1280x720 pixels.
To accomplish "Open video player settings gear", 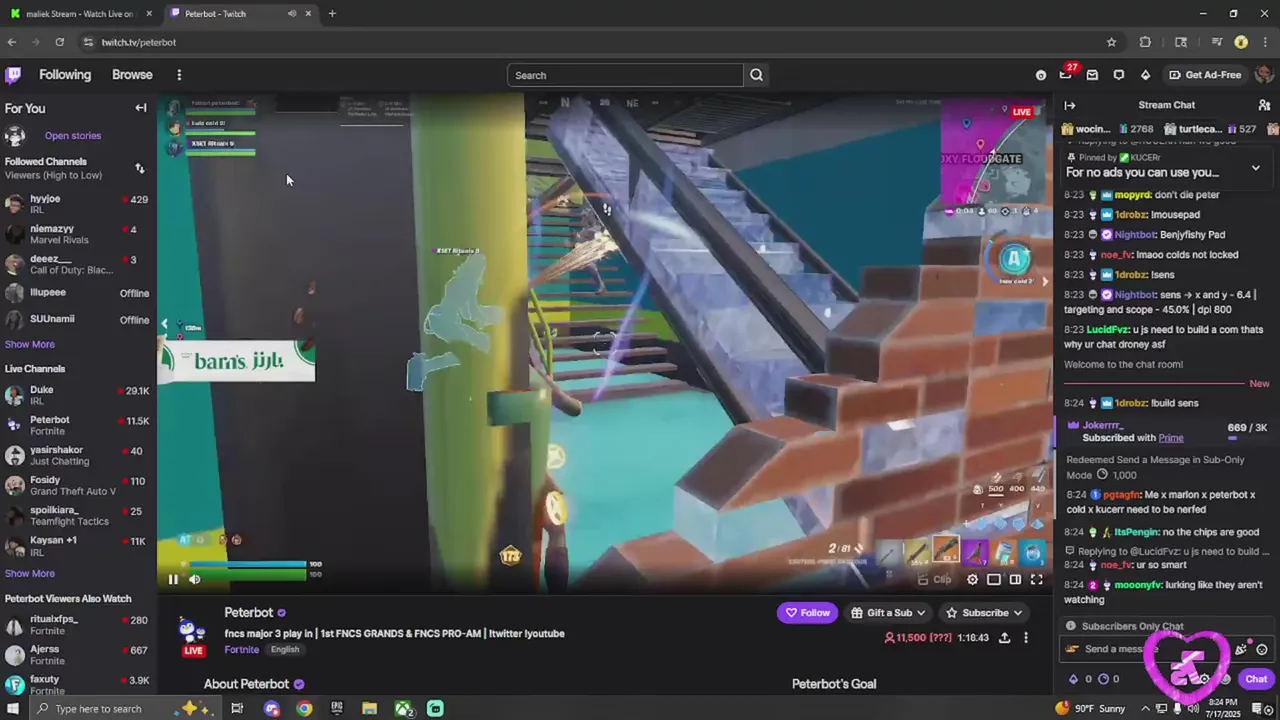I will pyautogui.click(x=972, y=579).
